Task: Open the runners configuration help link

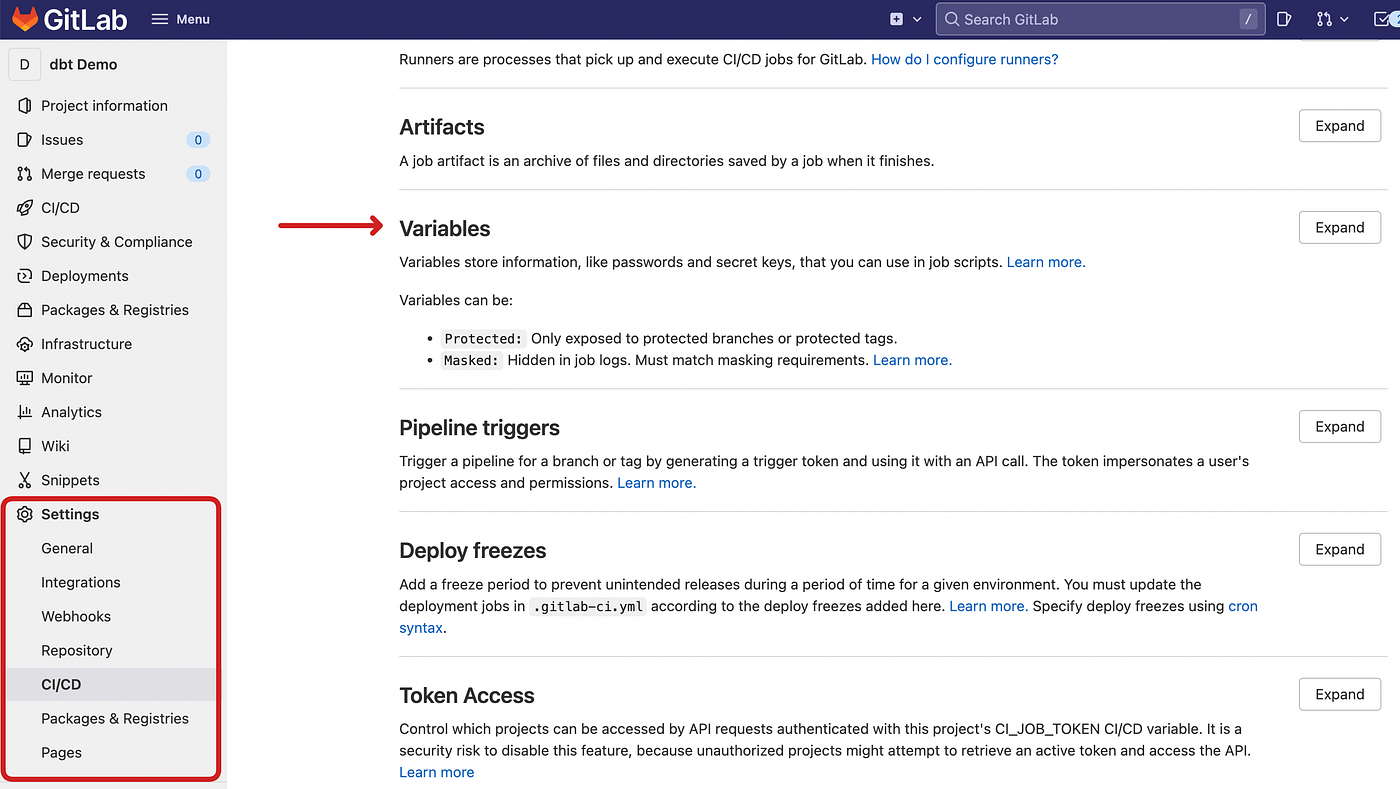Action: (963, 59)
